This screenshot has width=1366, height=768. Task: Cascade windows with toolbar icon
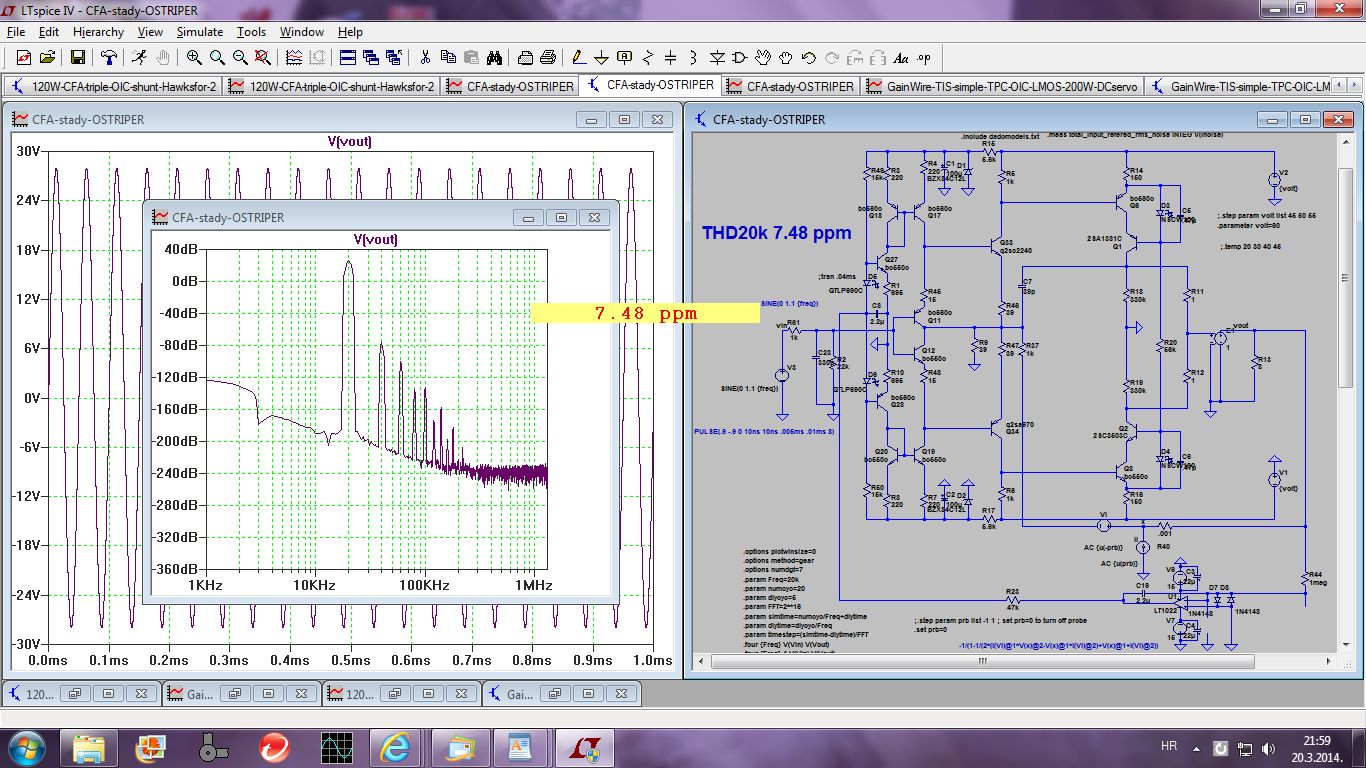(371, 58)
